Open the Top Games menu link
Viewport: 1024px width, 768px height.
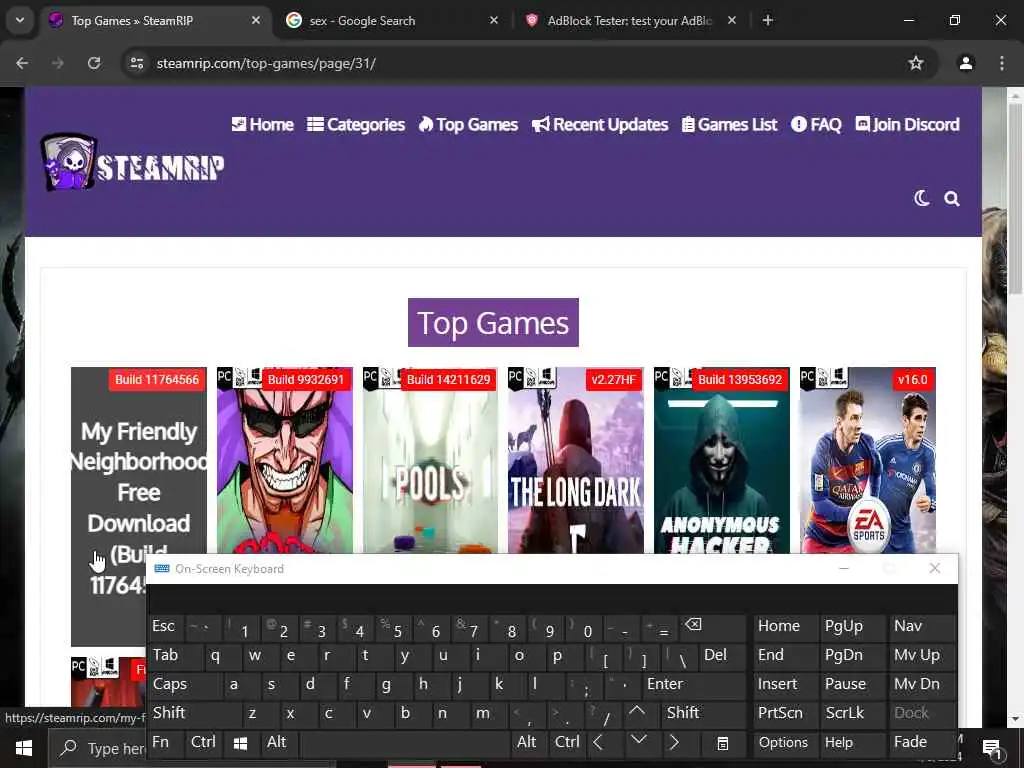(x=468, y=125)
